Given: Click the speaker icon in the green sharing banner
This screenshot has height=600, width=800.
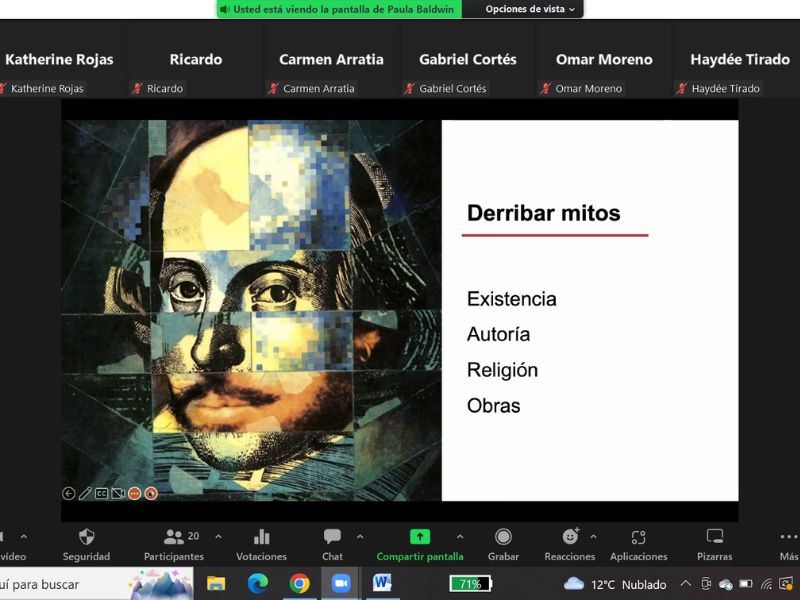Looking at the screenshot, I should tap(224, 9).
